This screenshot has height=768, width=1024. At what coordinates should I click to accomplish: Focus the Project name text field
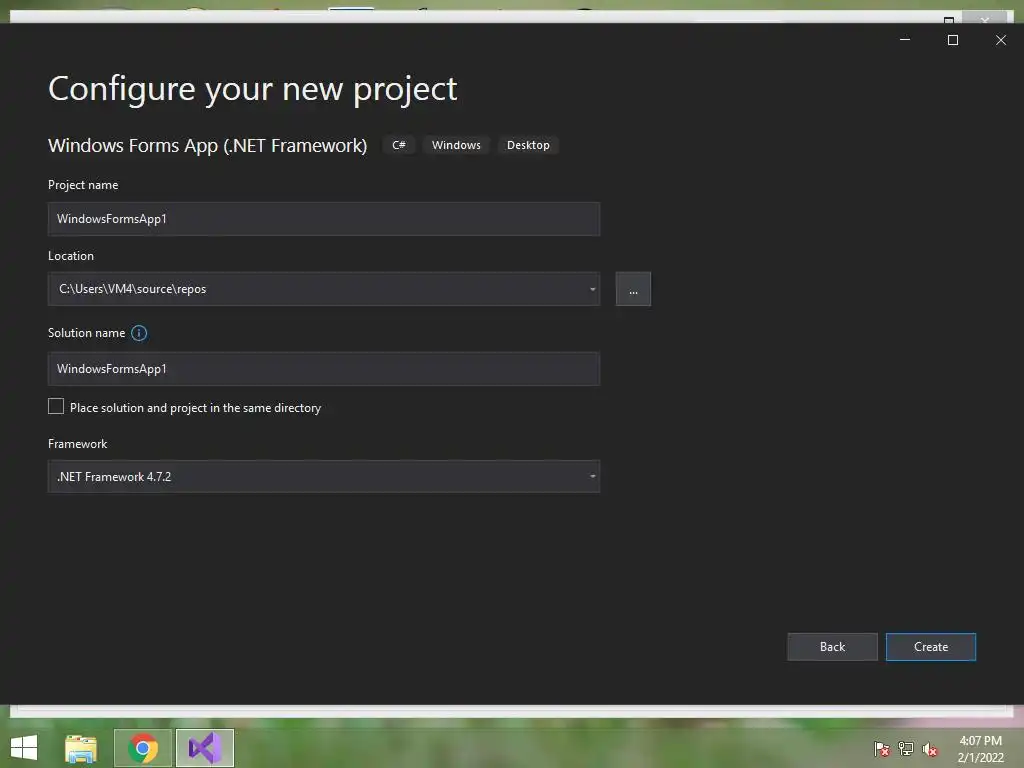click(324, 219)
